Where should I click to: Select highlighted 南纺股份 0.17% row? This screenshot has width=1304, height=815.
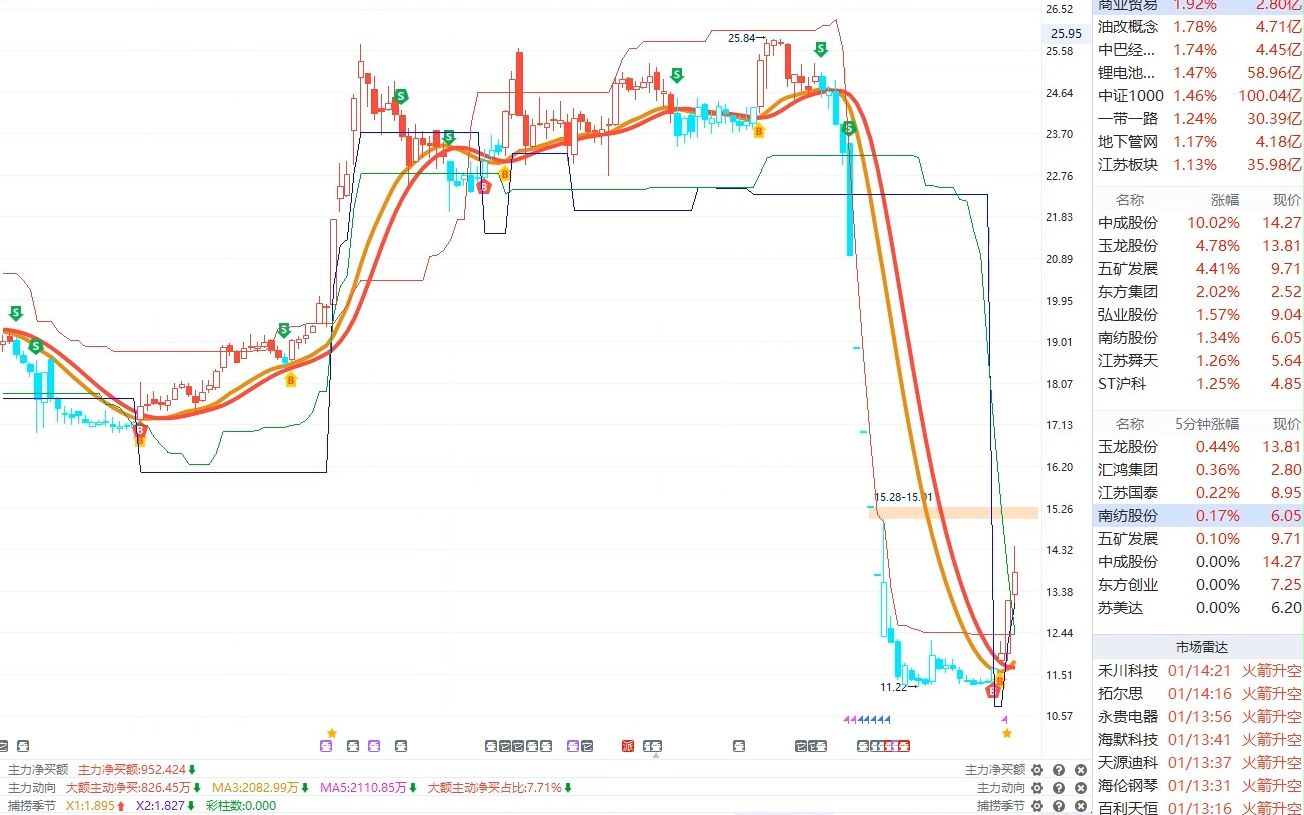(1198, 516)
